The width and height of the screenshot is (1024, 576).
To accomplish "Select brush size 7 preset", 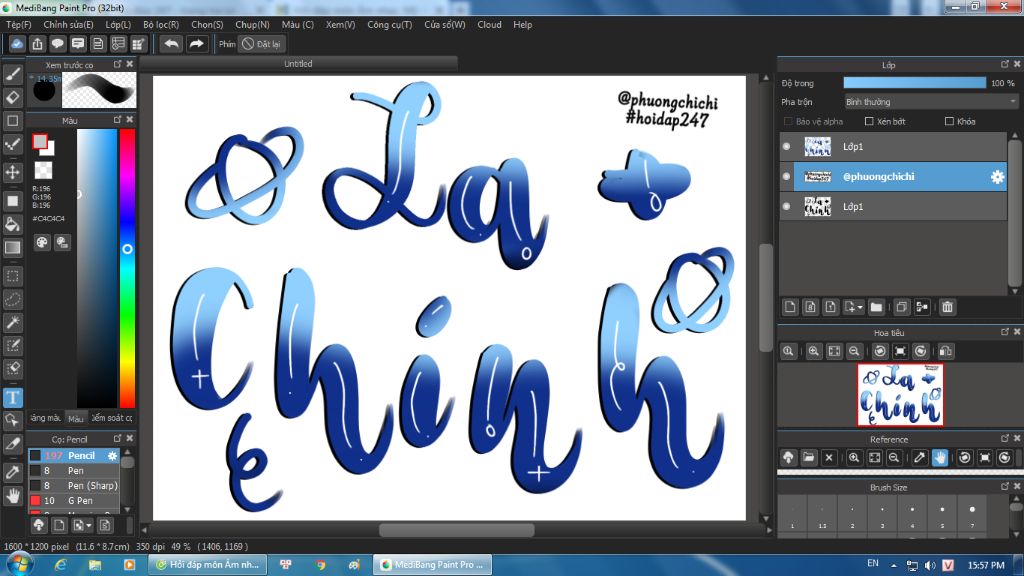I will coord(972,514).
